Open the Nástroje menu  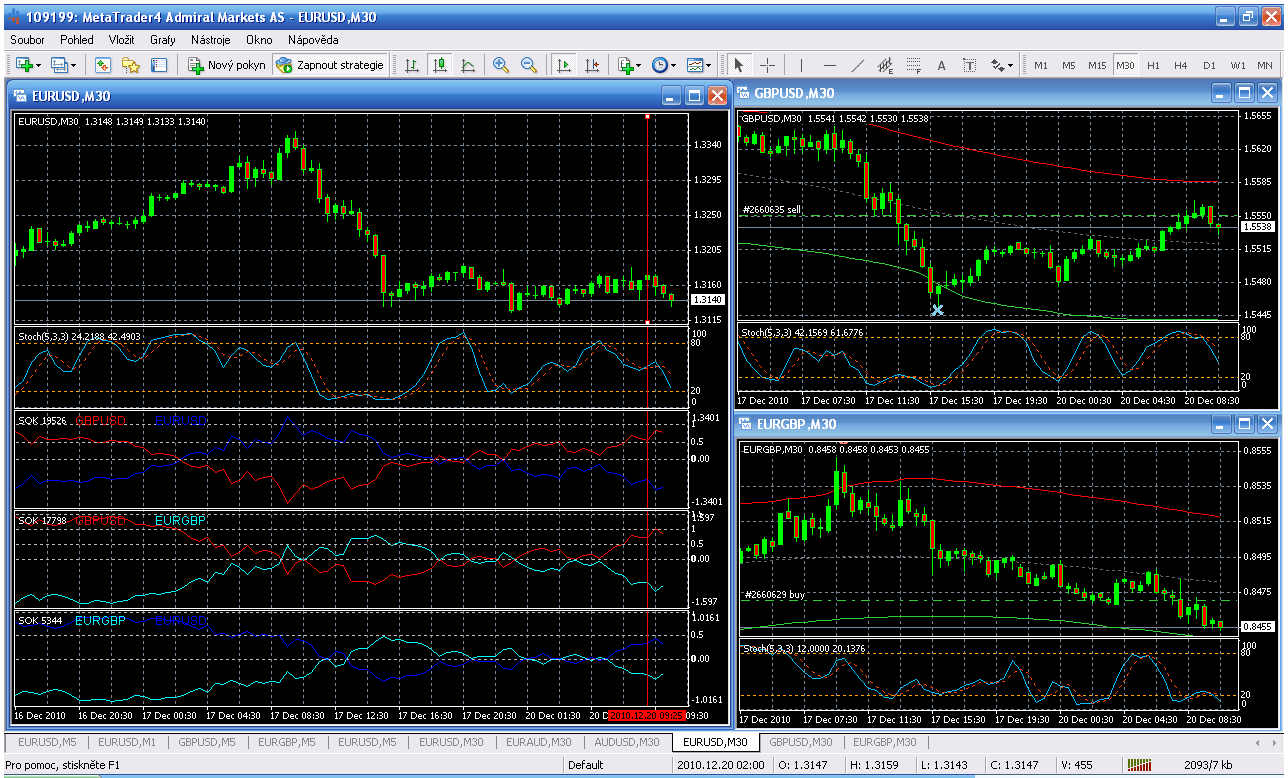pos(211,40)
